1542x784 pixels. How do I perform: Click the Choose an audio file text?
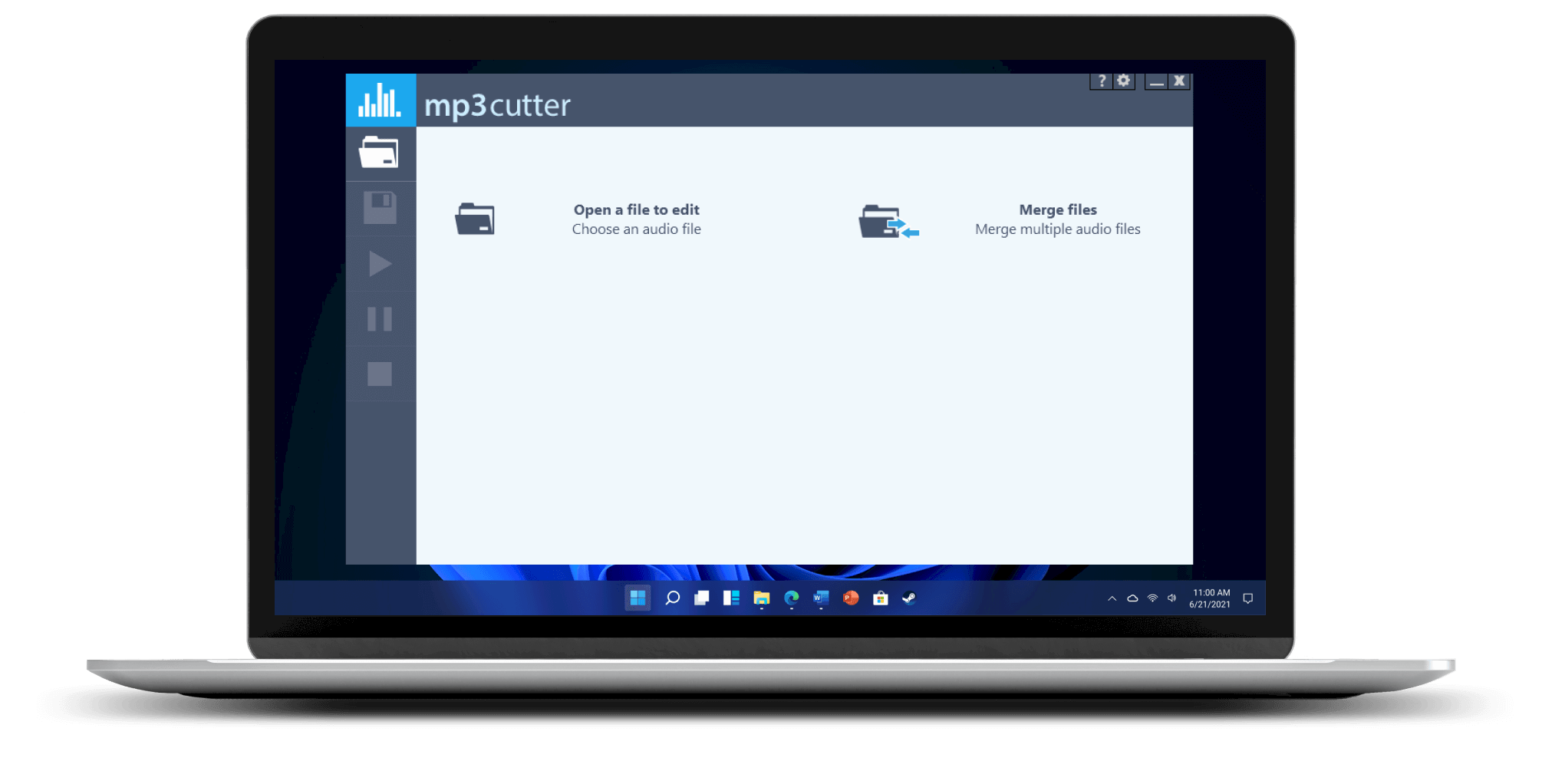(637, 229)
